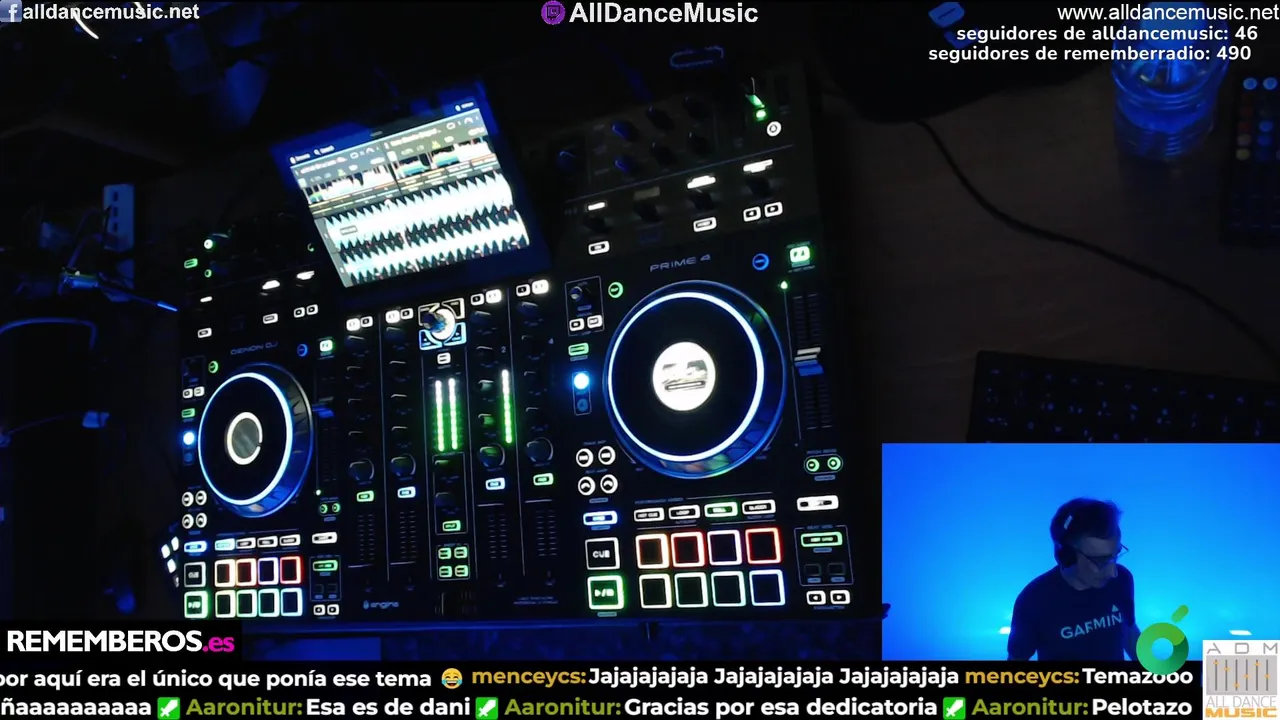Viewport: 1280px width, 720px height.
Task: Click the ADM All Dance Music logo
Action: coord(1241,680)
